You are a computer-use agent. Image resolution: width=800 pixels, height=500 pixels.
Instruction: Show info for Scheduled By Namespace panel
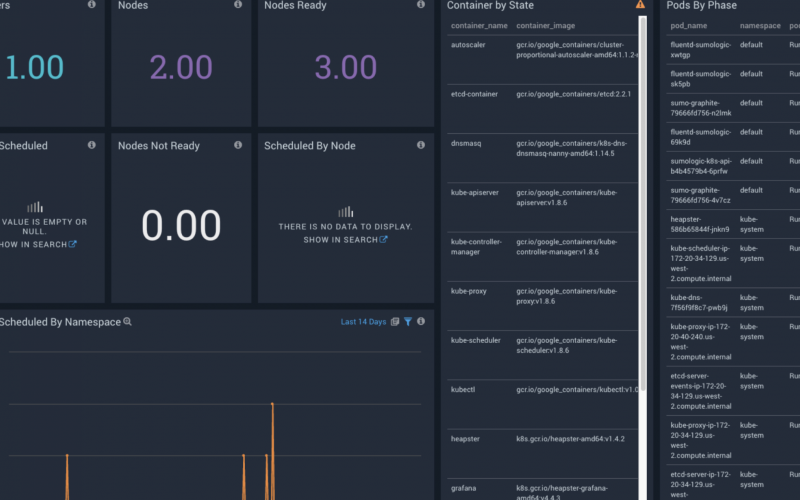[x=421, y=322]
